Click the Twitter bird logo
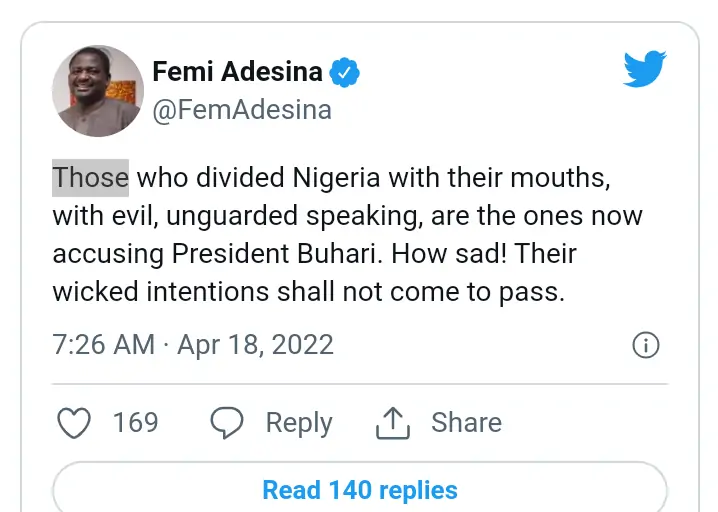This screenshot has height=512, width=718. point(645,70)
